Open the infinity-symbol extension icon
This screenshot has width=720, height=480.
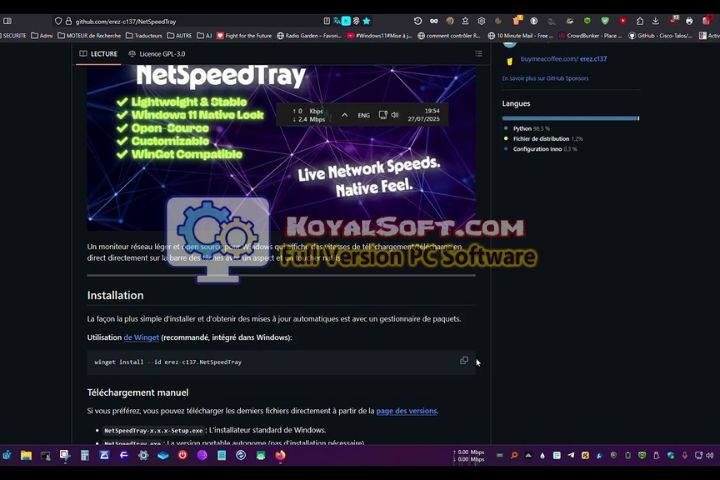[x=433, y=21]
